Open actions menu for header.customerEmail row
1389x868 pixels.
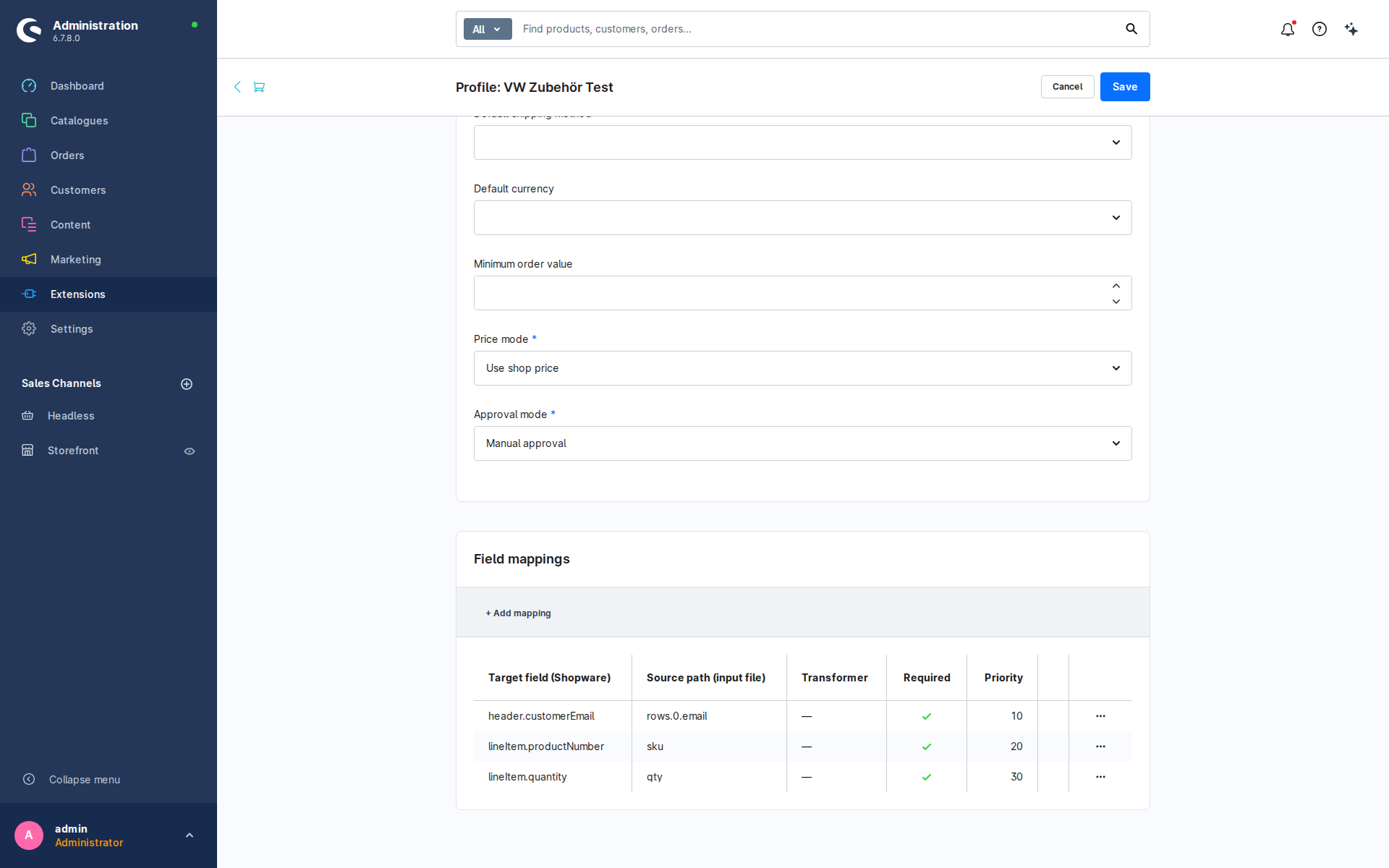[x=1100, y=716]
